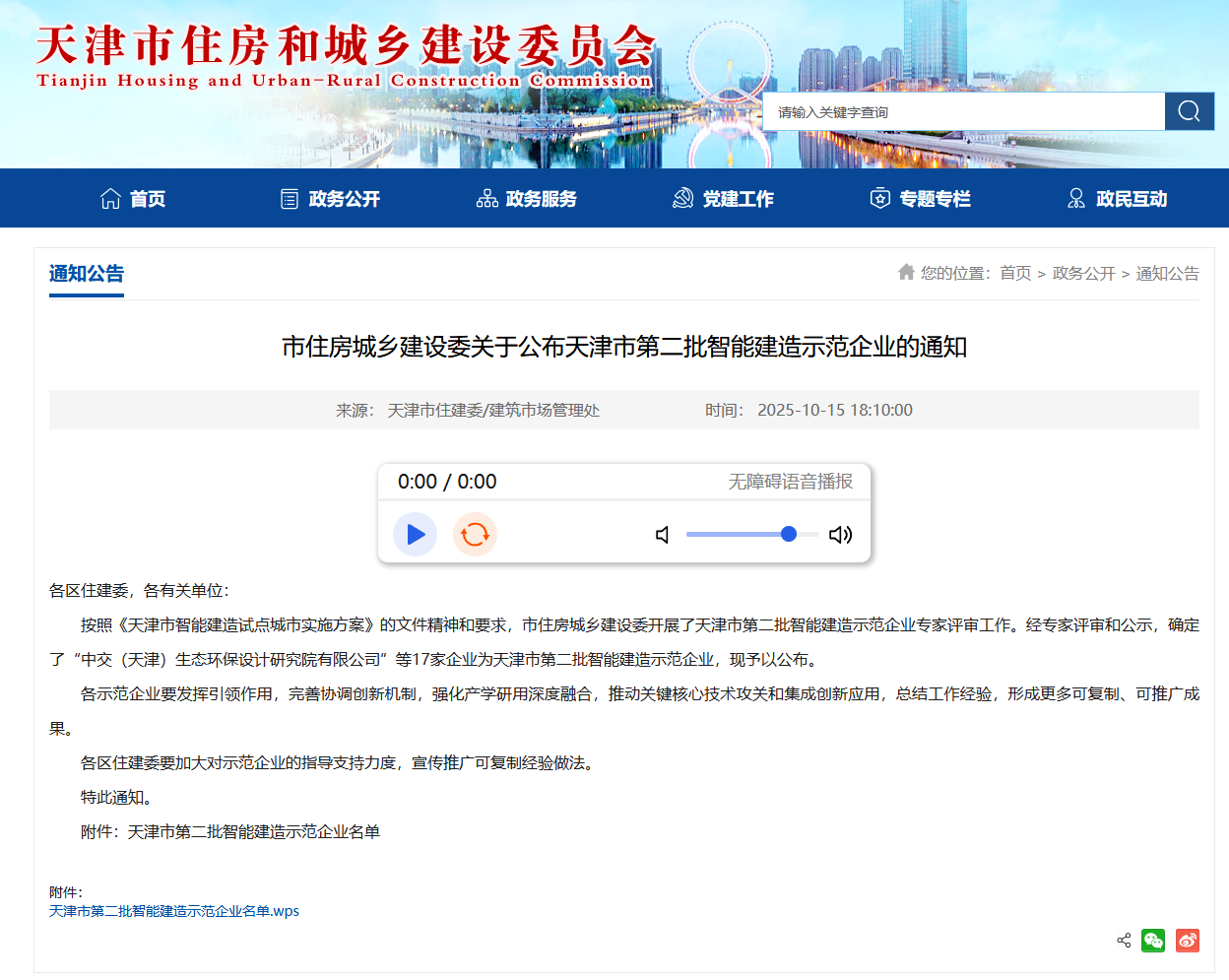Click the 通知公告 section tab heading
Screen dimensions: 1229x980
pos(87,274)
